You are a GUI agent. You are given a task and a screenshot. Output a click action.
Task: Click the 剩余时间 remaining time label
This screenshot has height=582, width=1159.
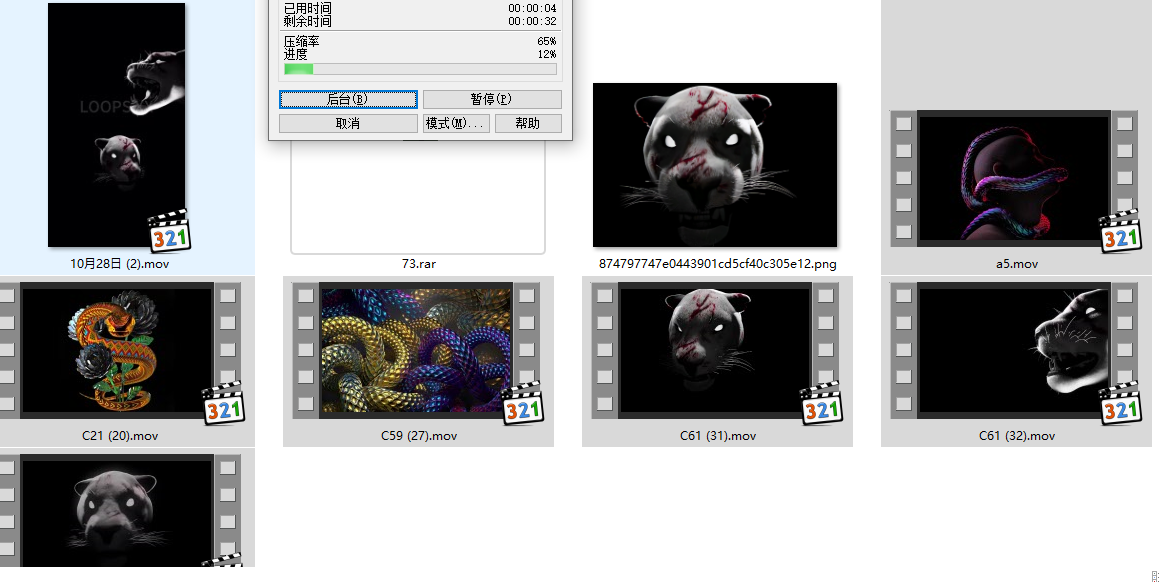[x=307, y=21]
